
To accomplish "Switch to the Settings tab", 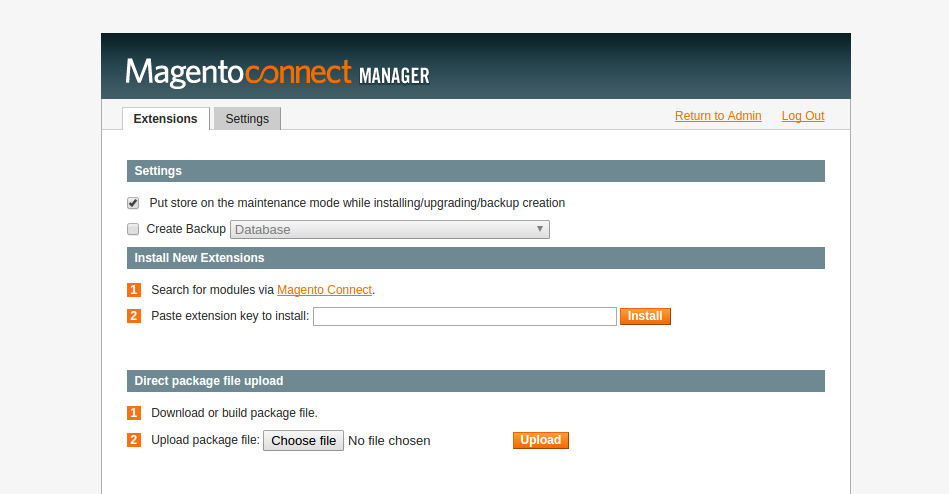I will coord(247,119).
